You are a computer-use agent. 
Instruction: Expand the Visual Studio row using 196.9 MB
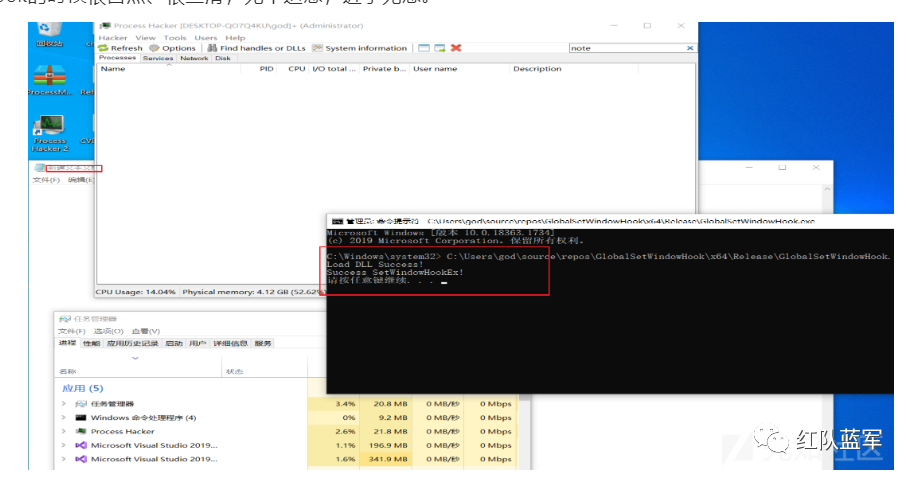63,446
